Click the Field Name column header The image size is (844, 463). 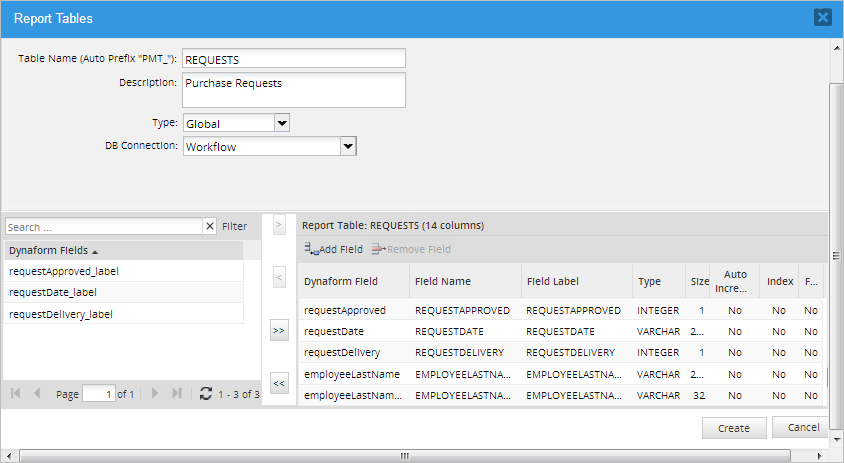(x=443, y=282)
